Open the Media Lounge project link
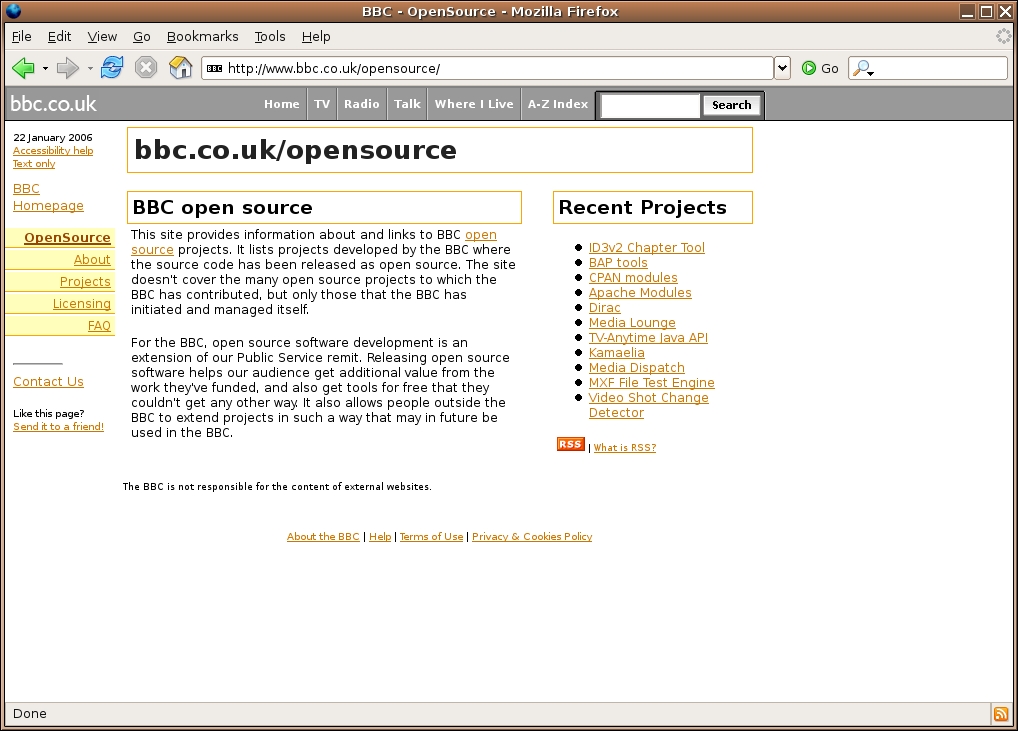This screenshot has width=1018, height=731. click(x=632, y=322)
